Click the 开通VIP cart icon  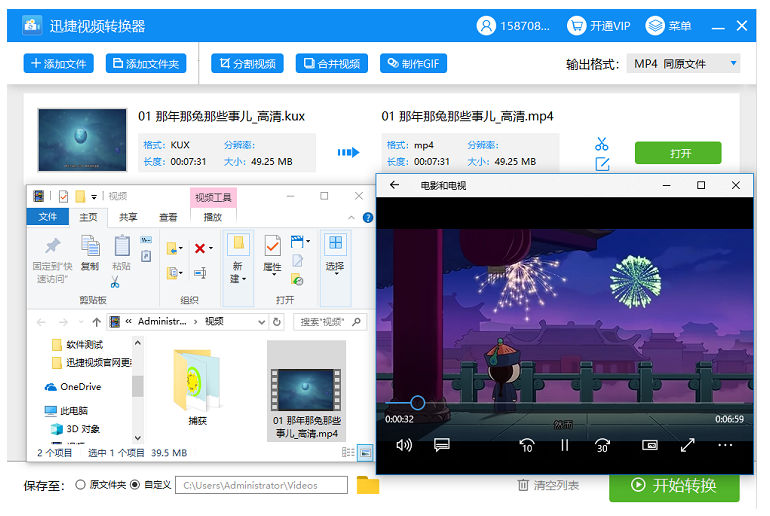point(576,26)
